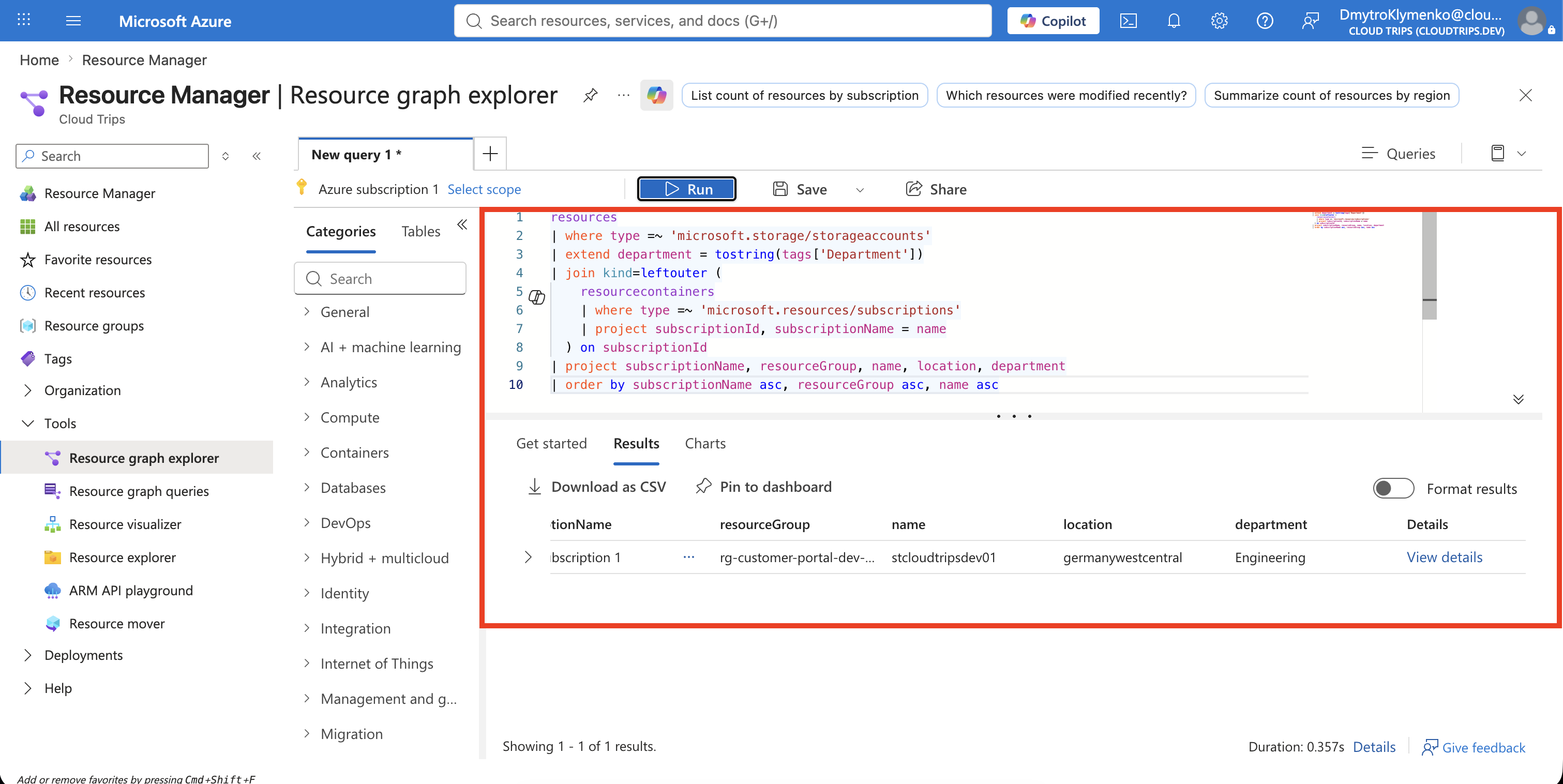Open Cloud Shell icon in header
The height and width of the screenshot is (784, 1563).
[1128, 21]
